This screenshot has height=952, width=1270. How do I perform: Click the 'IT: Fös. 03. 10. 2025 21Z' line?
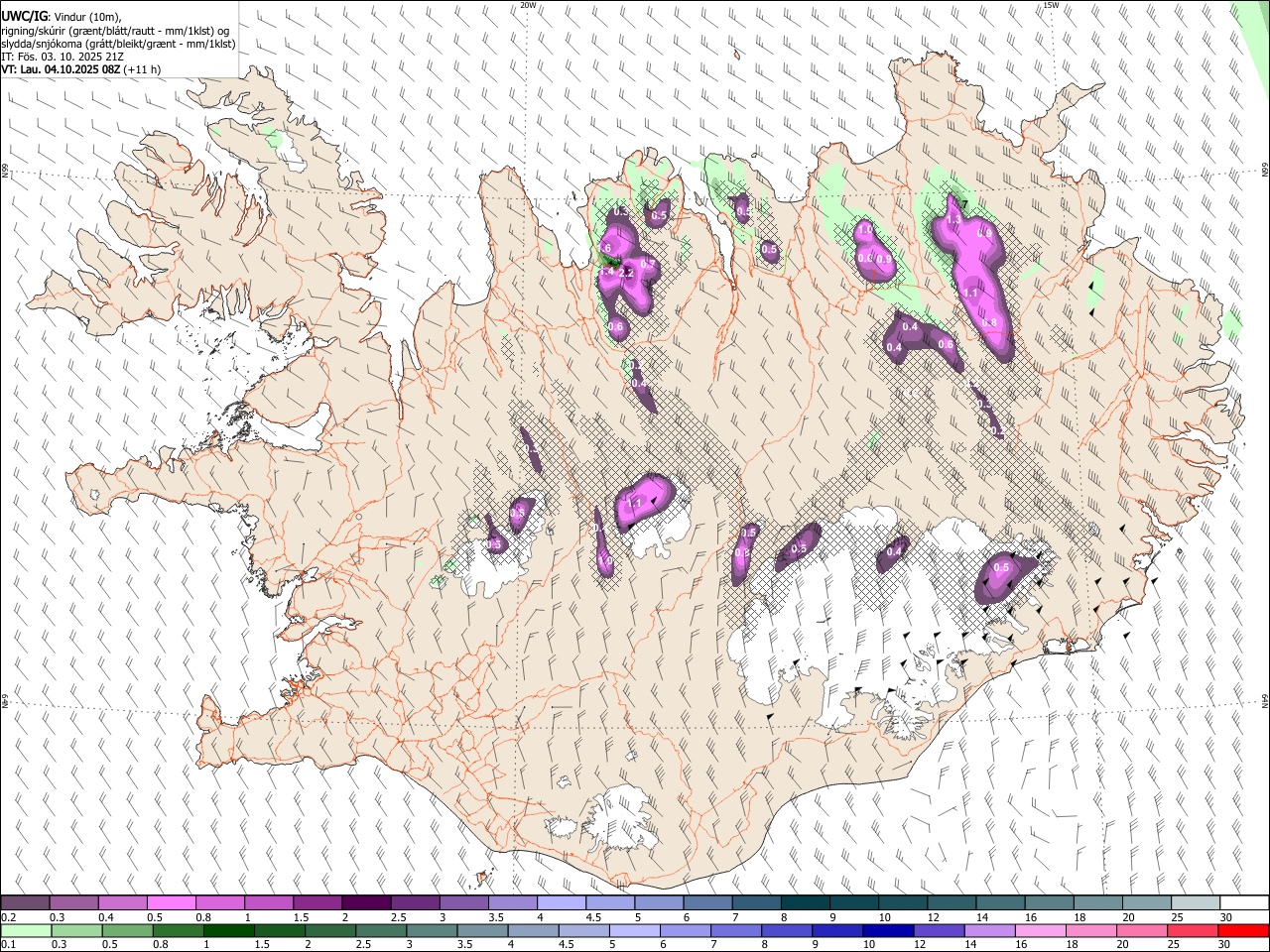click(x=62, y=57)
